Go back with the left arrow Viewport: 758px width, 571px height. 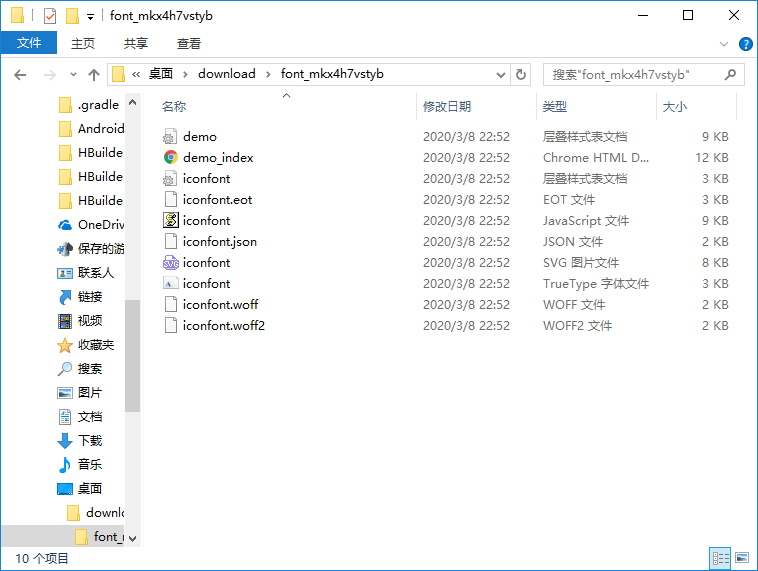tap(20, 75)
